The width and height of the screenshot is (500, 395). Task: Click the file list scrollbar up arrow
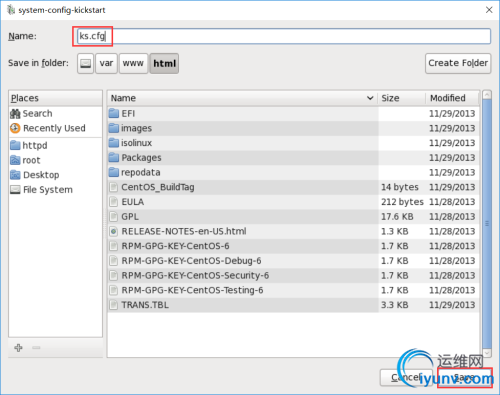487,95
